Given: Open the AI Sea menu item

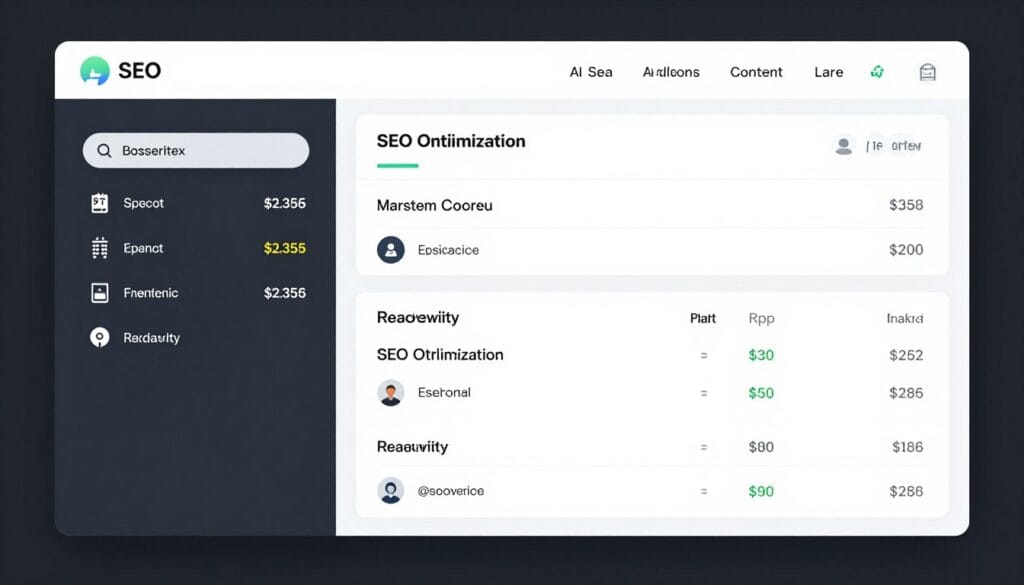Looking at the screenshot, I should coord(591,72).
